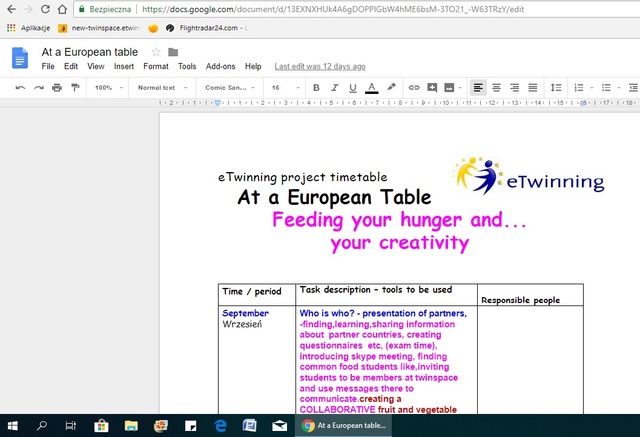Open the Comic Sans font dropdown

click(x=230, y=88)
